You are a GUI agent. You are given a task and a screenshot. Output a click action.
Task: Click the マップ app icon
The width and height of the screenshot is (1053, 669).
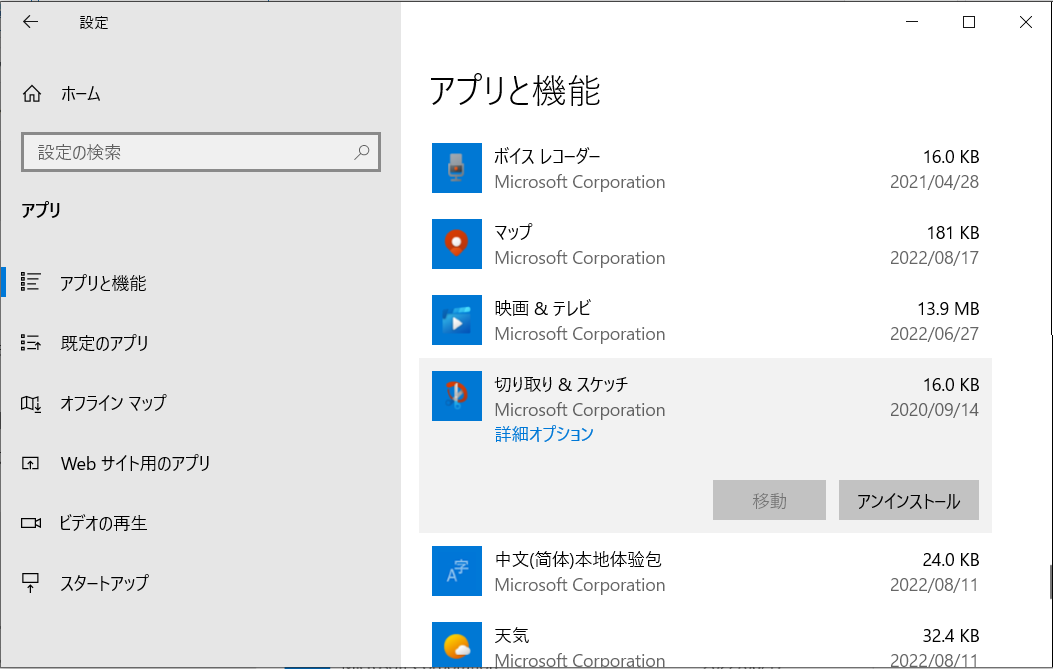[457, 244]
